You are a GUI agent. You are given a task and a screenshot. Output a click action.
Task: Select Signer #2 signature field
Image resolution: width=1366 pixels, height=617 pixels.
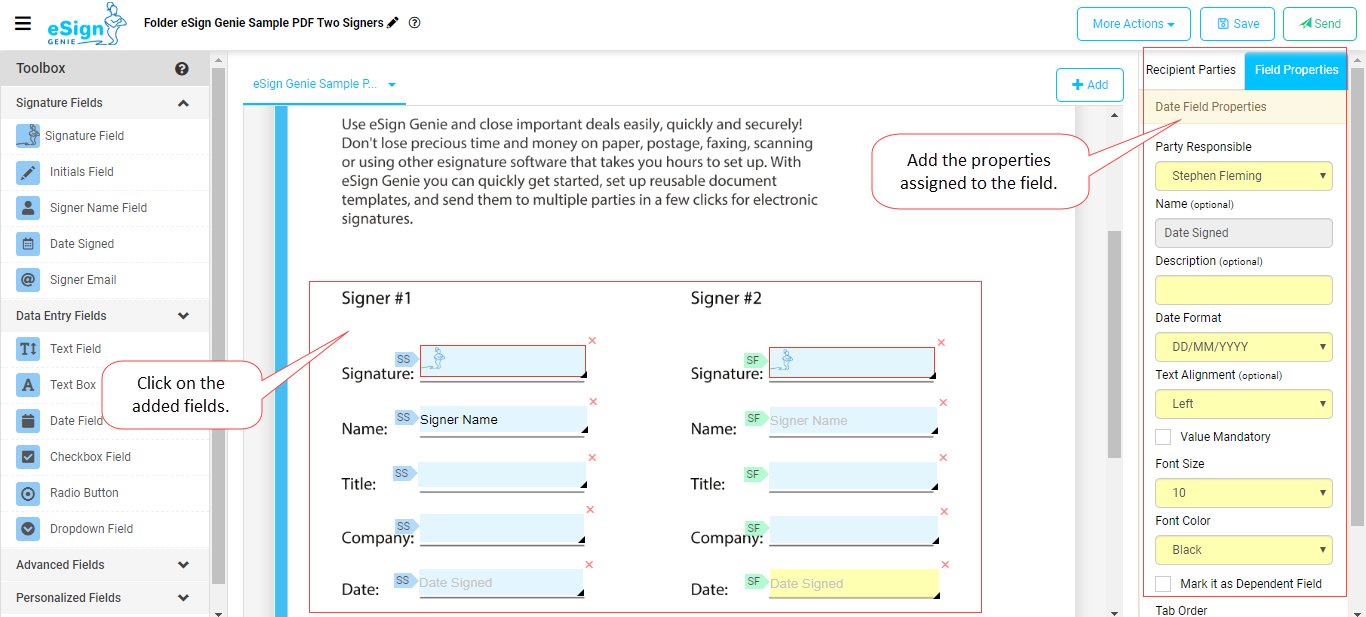tap(852, 362)
